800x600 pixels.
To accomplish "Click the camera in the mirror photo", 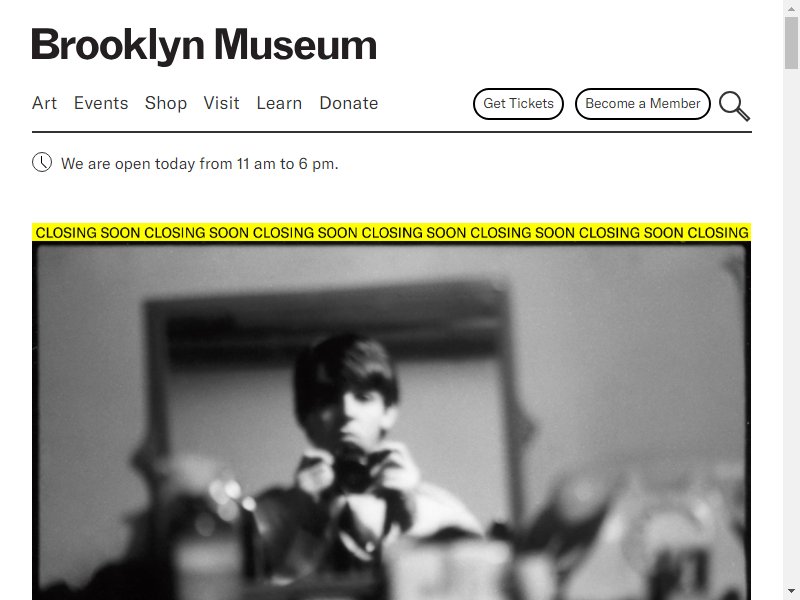I will 354,469.
